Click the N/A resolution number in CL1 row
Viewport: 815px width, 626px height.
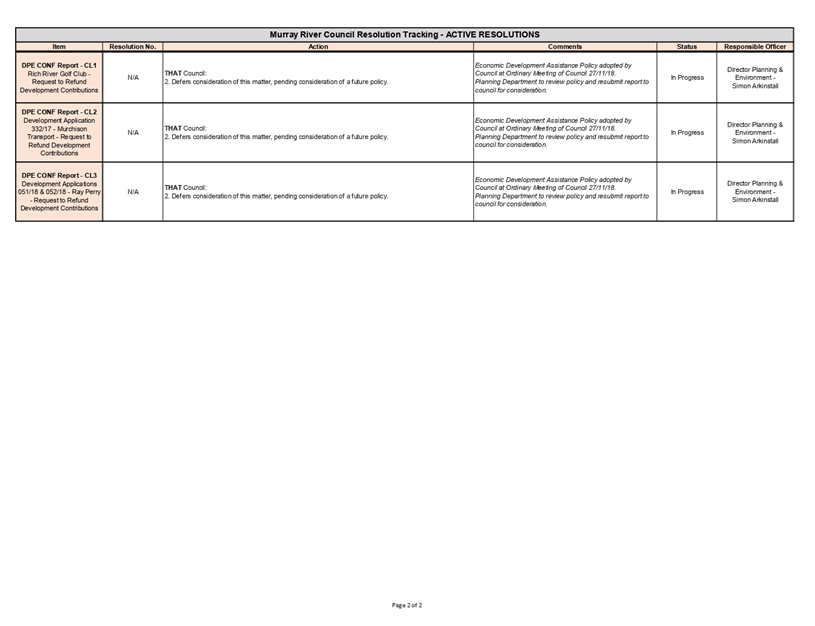tap(133, 77)
